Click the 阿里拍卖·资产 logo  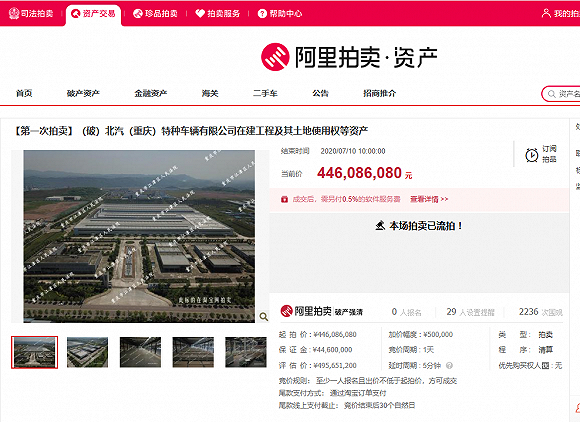tap(349, 57)
